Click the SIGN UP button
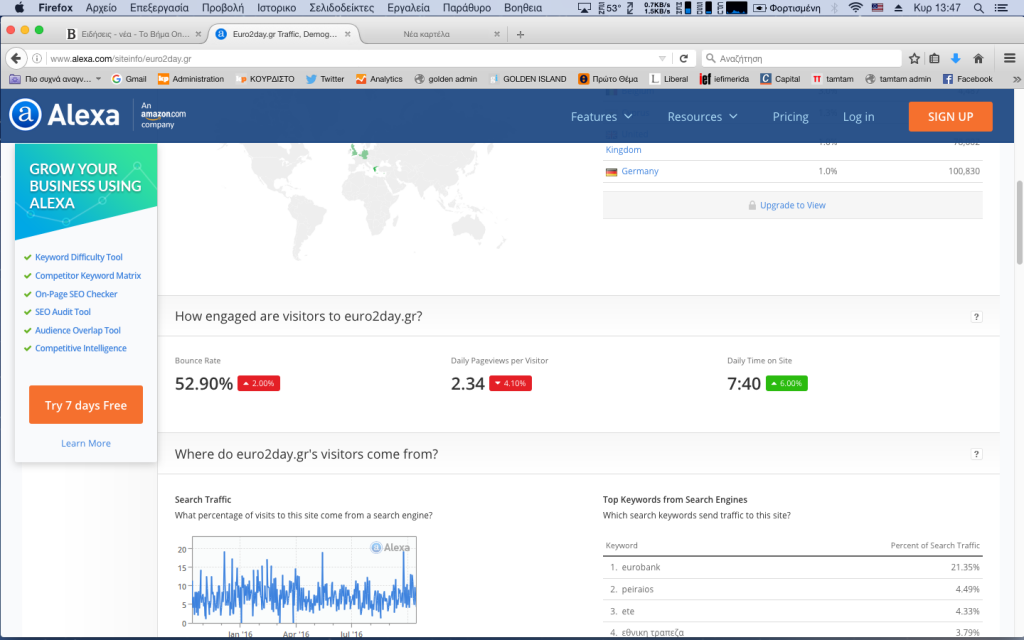 tap(950, 116)
